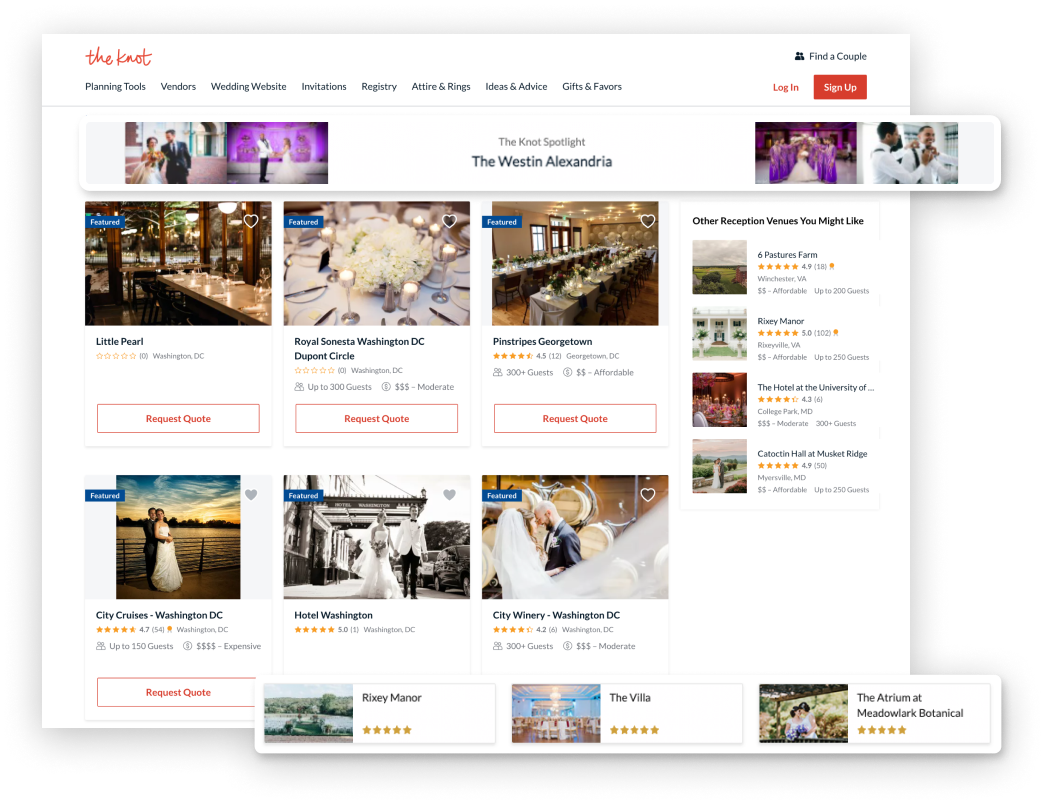Click the Catoctin Hall at Musket Ridge title
This screenshot has width=1044, height=804.
pyautogui.click(x=812, y=454)
